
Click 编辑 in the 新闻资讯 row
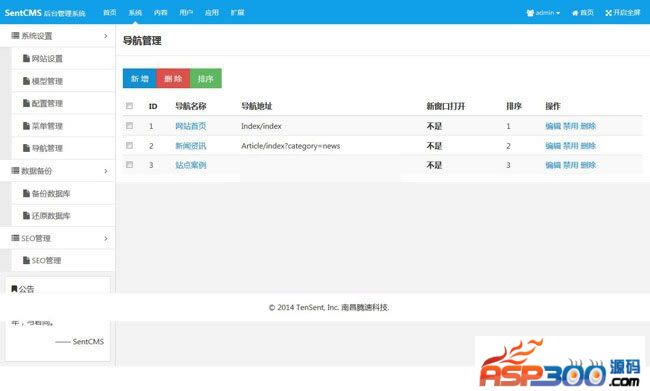tap(553, 146)
